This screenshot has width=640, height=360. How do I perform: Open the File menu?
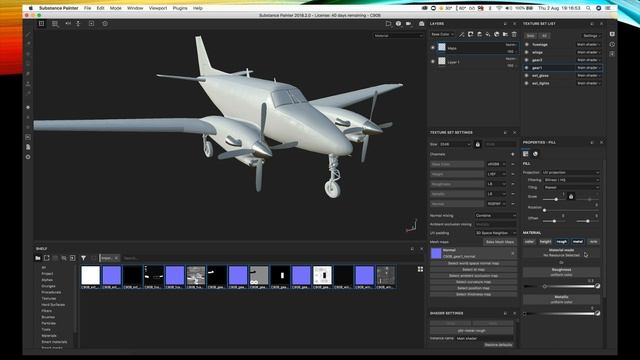[x=87, y=8]
